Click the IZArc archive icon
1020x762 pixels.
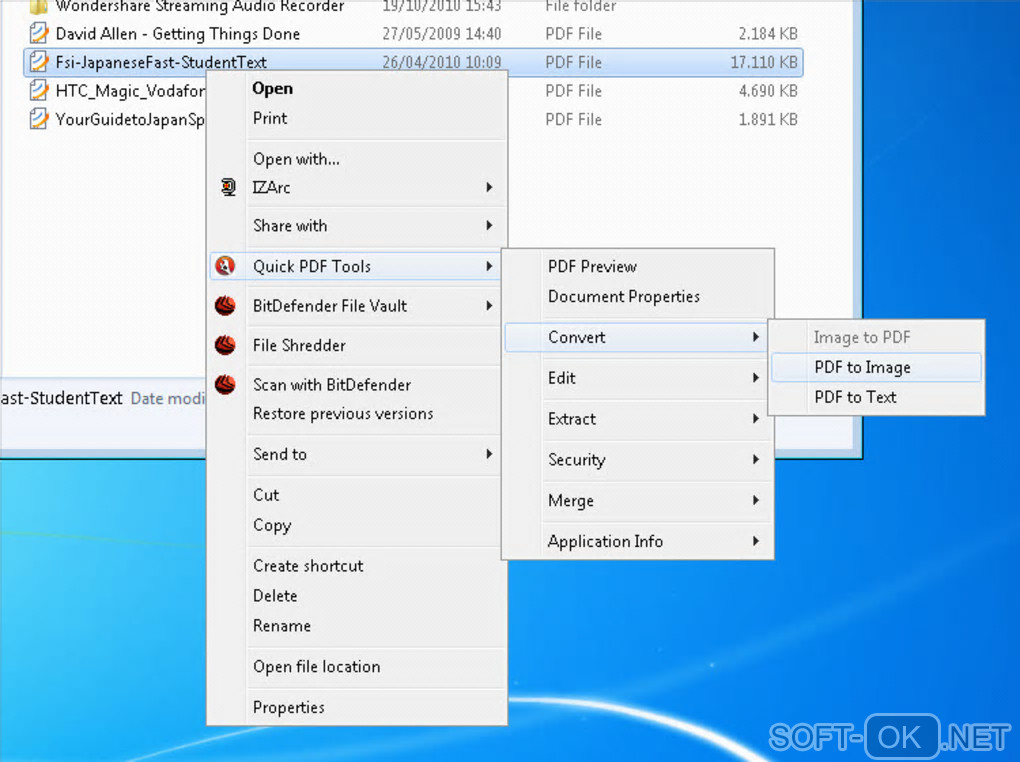(228, 187)
